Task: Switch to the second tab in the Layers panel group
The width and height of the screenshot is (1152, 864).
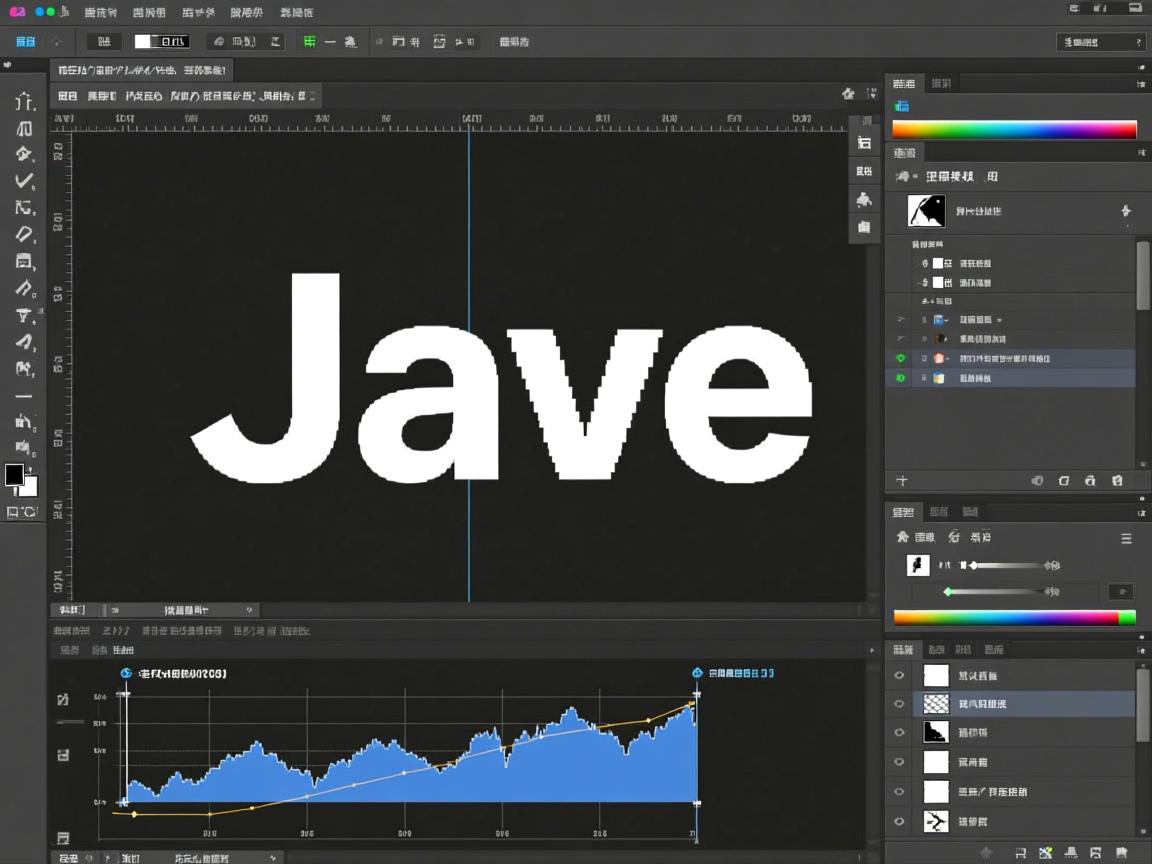Action: pyautogui.click(x=936, y=649)
